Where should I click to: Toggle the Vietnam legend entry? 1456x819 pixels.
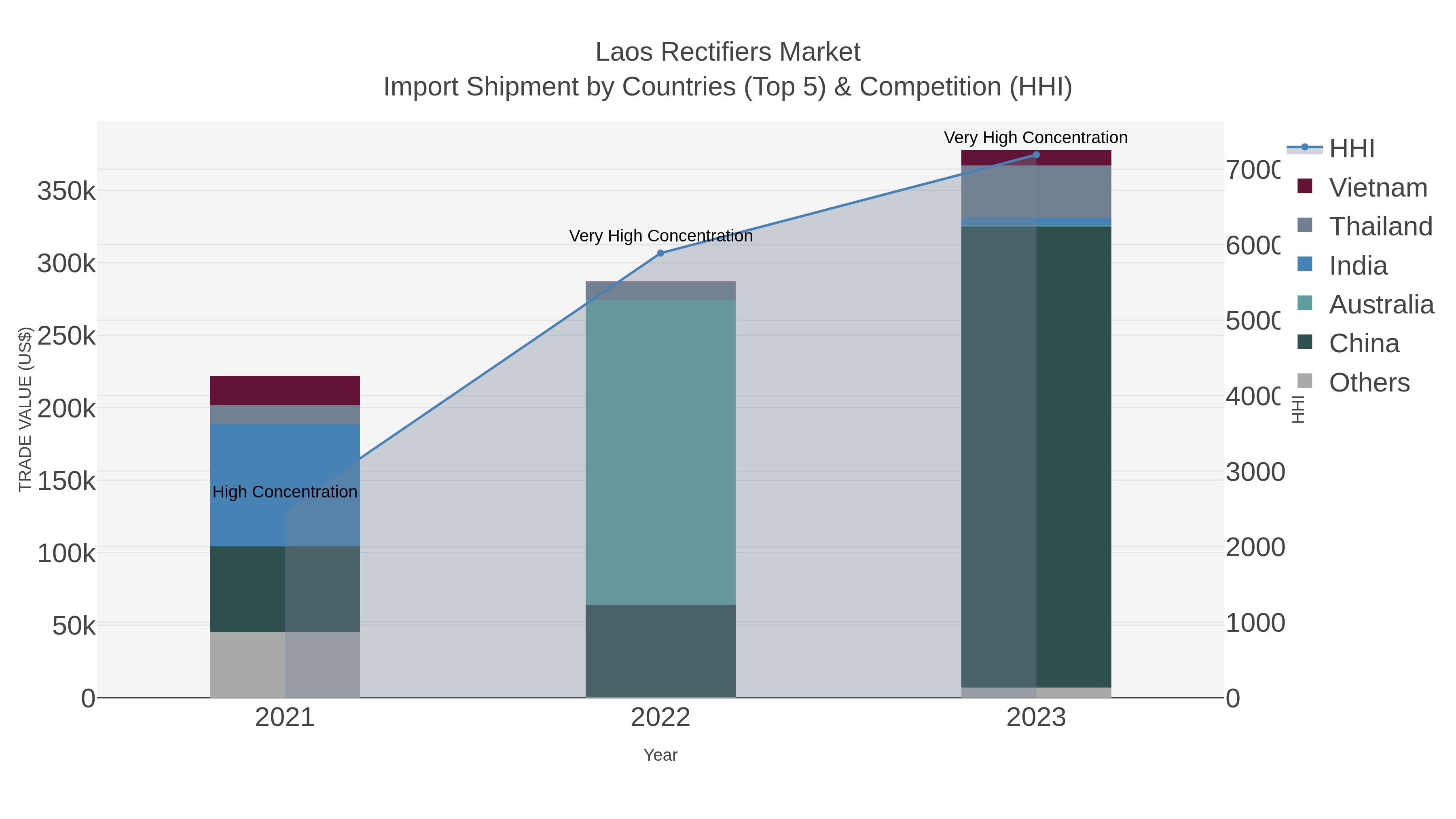click(x=1362, y=188)
